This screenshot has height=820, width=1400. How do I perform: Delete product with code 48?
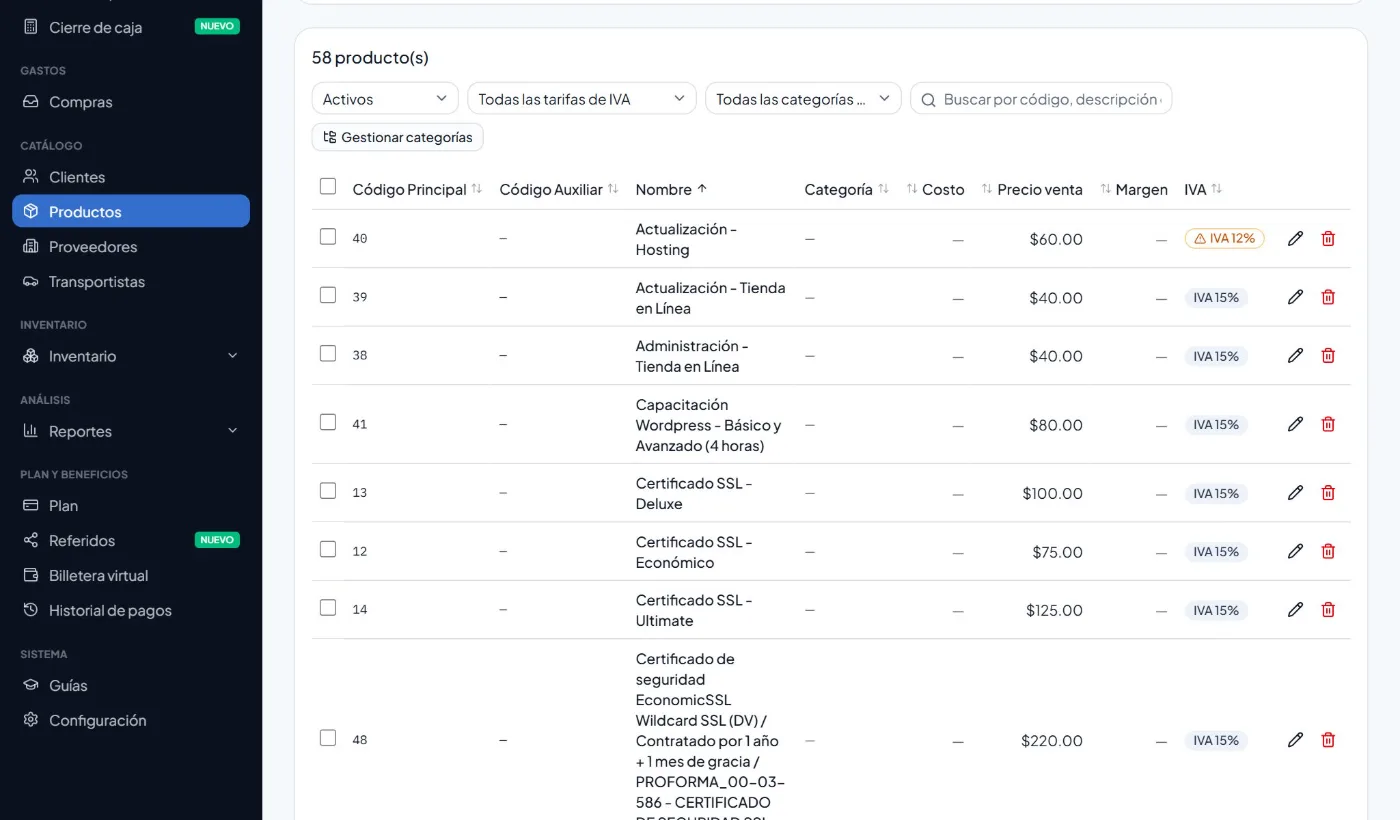pos(1328,740)
